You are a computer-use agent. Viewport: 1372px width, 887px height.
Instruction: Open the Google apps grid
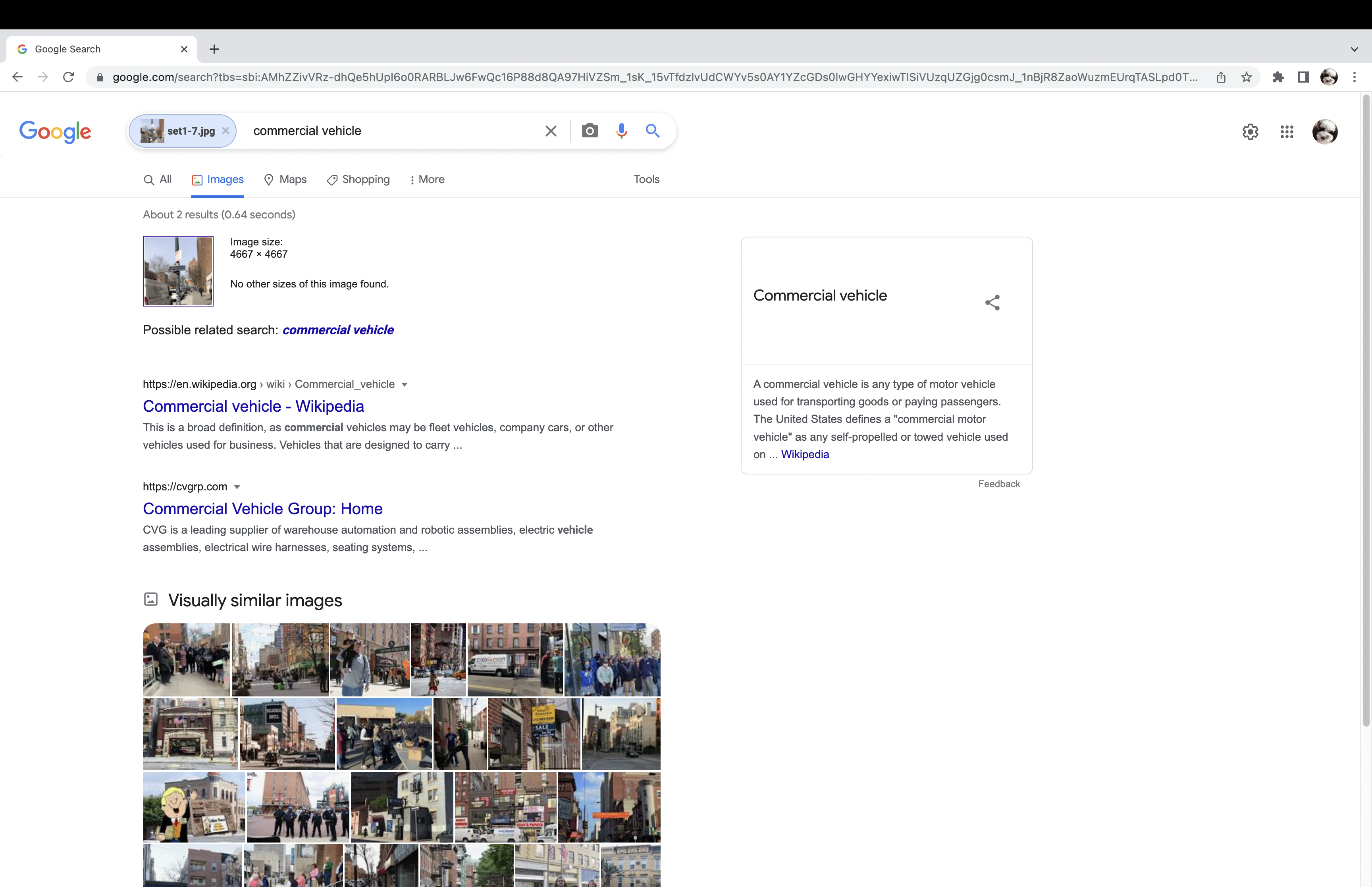1287,132
